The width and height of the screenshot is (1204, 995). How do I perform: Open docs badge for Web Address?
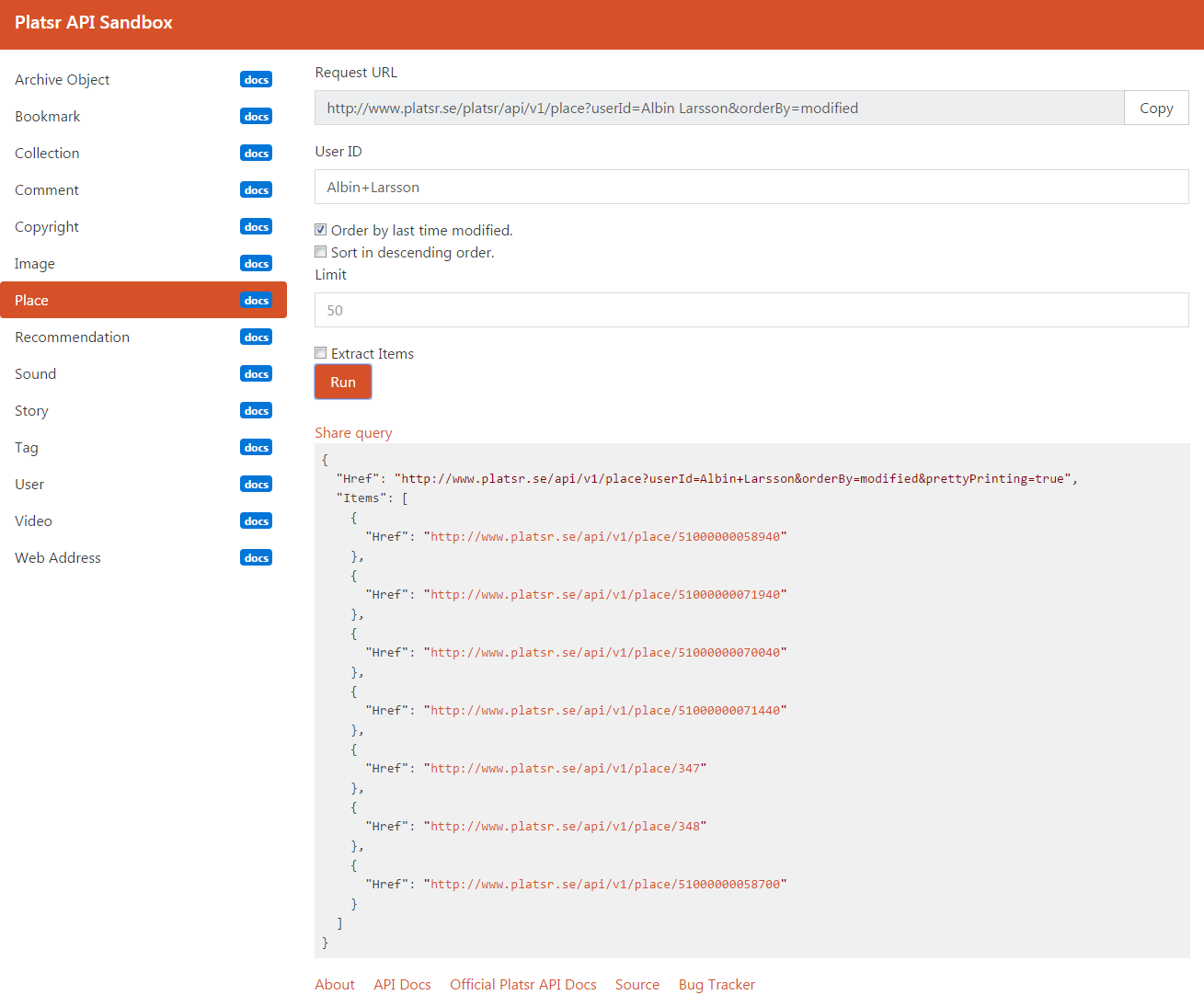pos(256,558)
